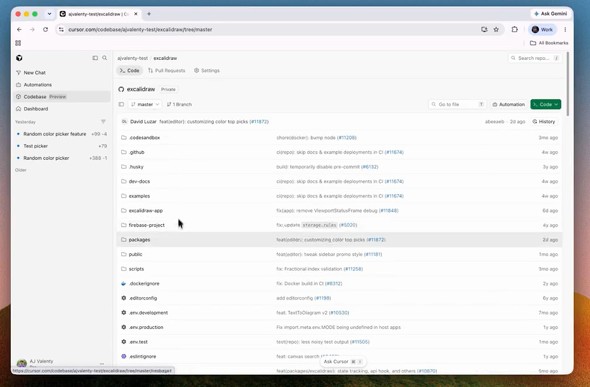Click the Cursor logo in the sidebar

click(x=19, y=58)
